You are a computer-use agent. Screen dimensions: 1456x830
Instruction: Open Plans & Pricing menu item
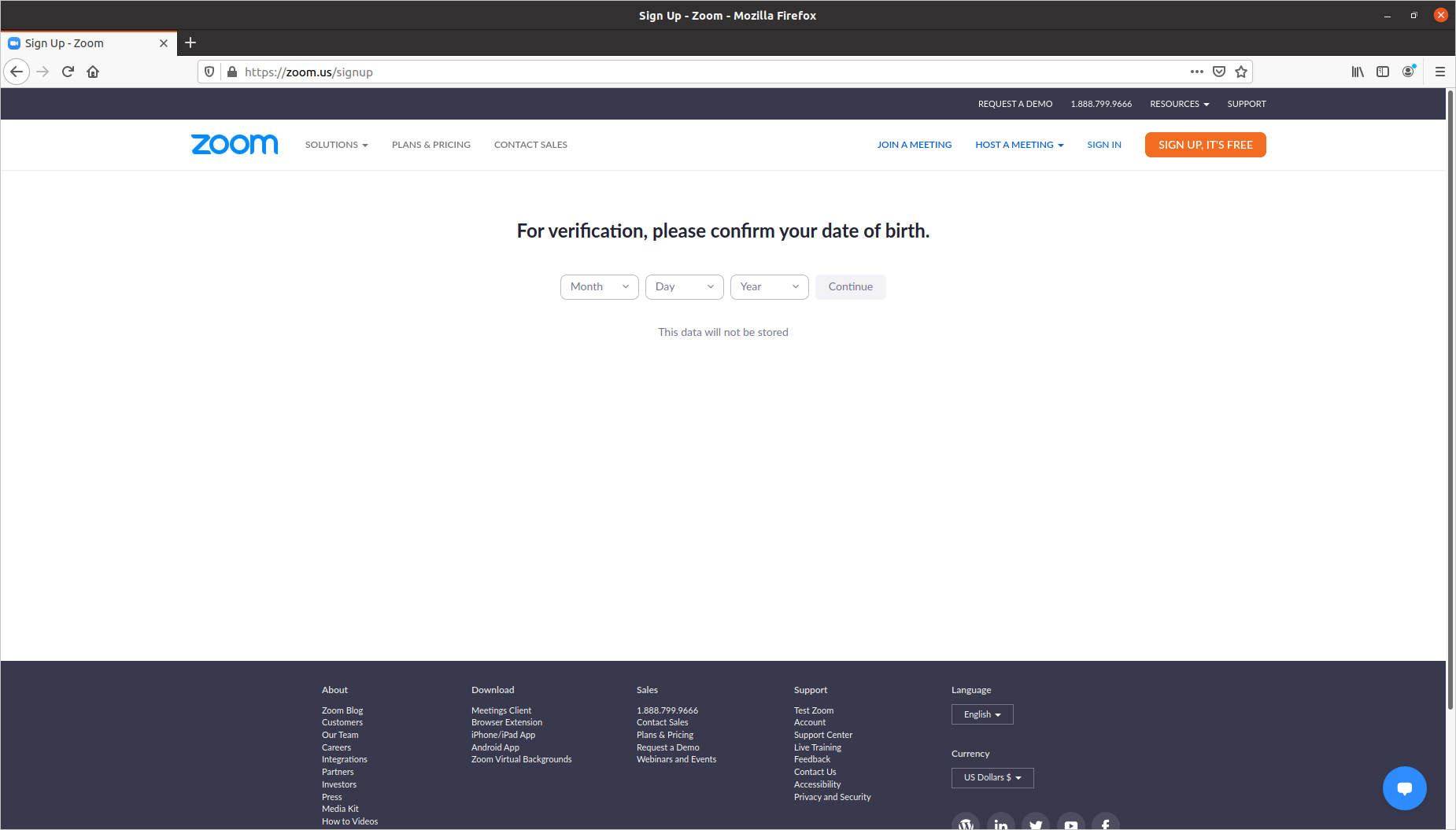point(431,145)
